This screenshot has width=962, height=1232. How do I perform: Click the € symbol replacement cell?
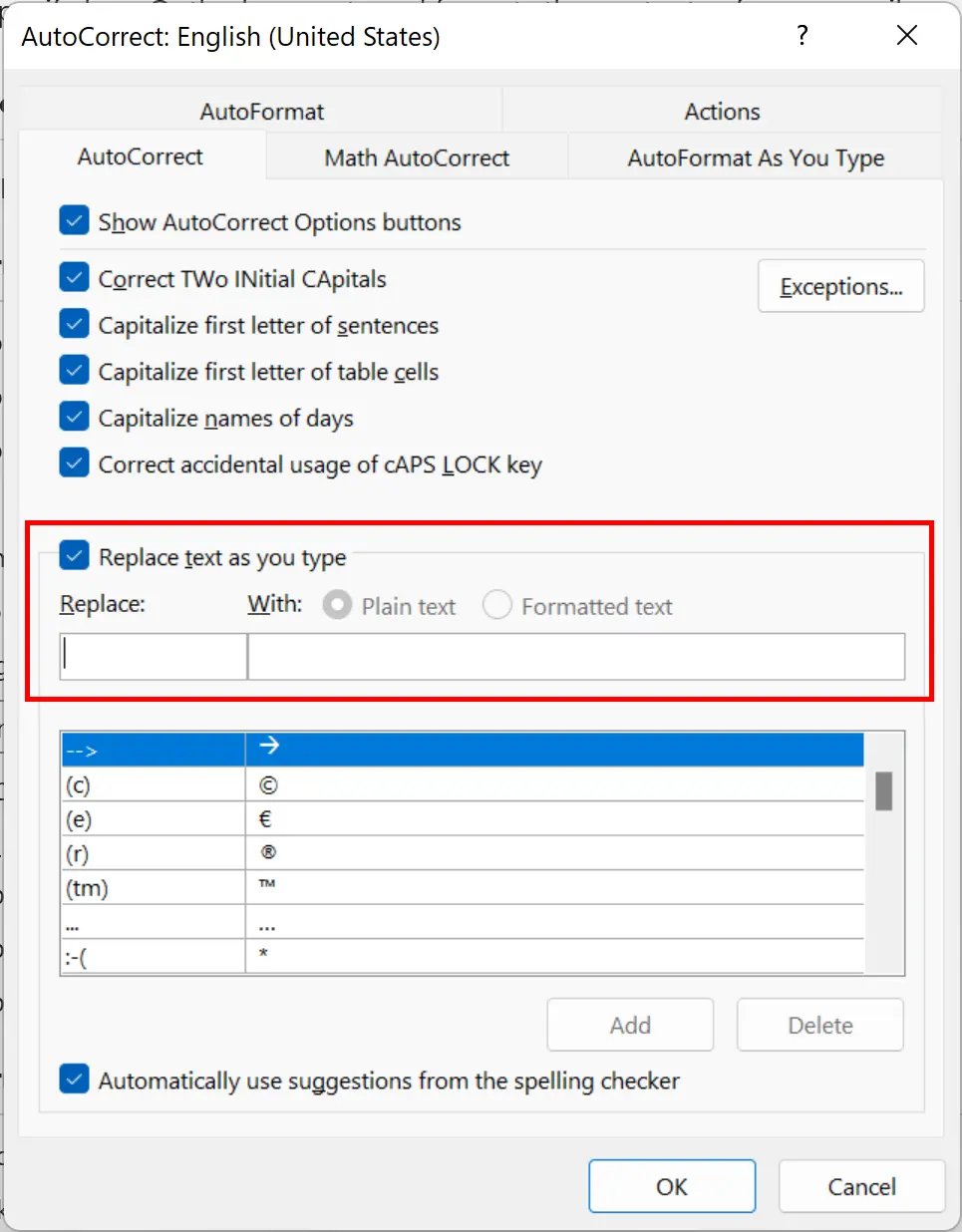pyautogui.click(x=554, y=819)
